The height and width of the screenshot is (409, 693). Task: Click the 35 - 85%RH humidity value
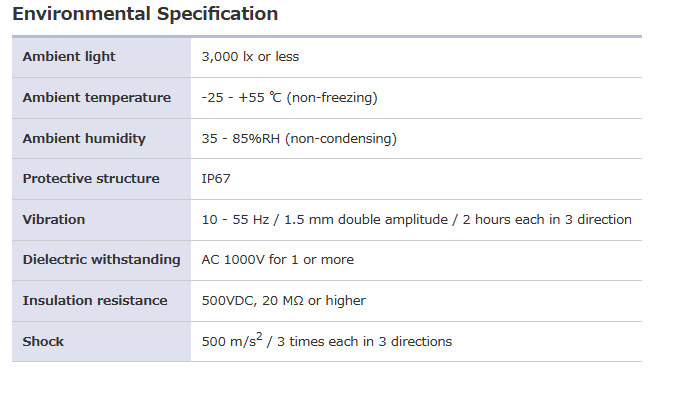pos(299,139)
